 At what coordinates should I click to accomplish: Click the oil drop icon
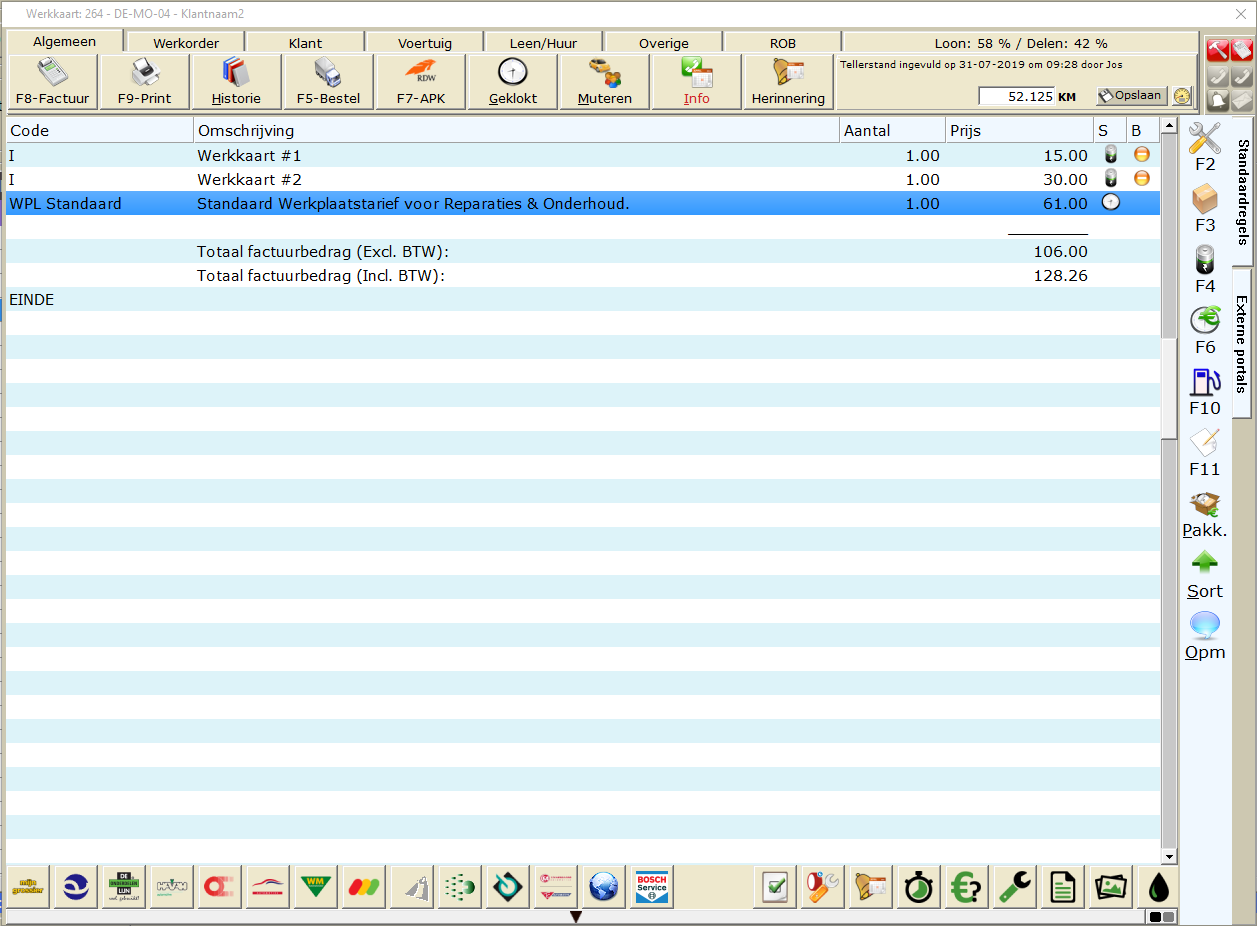[x=1157, y=887]
